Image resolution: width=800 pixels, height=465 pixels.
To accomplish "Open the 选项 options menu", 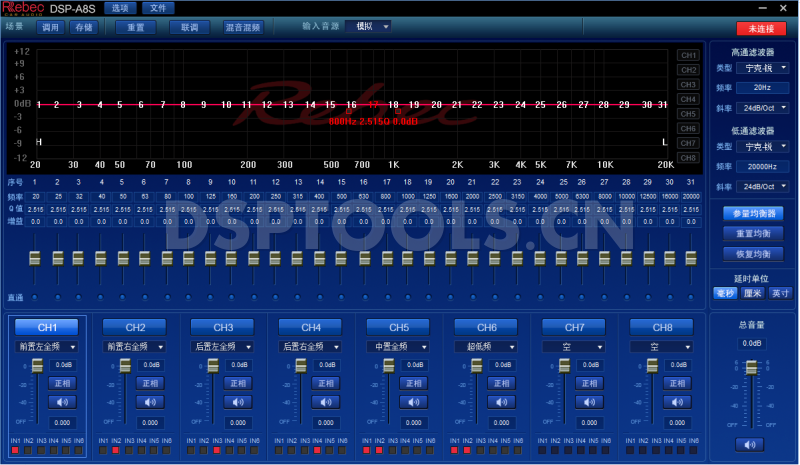I will coord(120,8).
